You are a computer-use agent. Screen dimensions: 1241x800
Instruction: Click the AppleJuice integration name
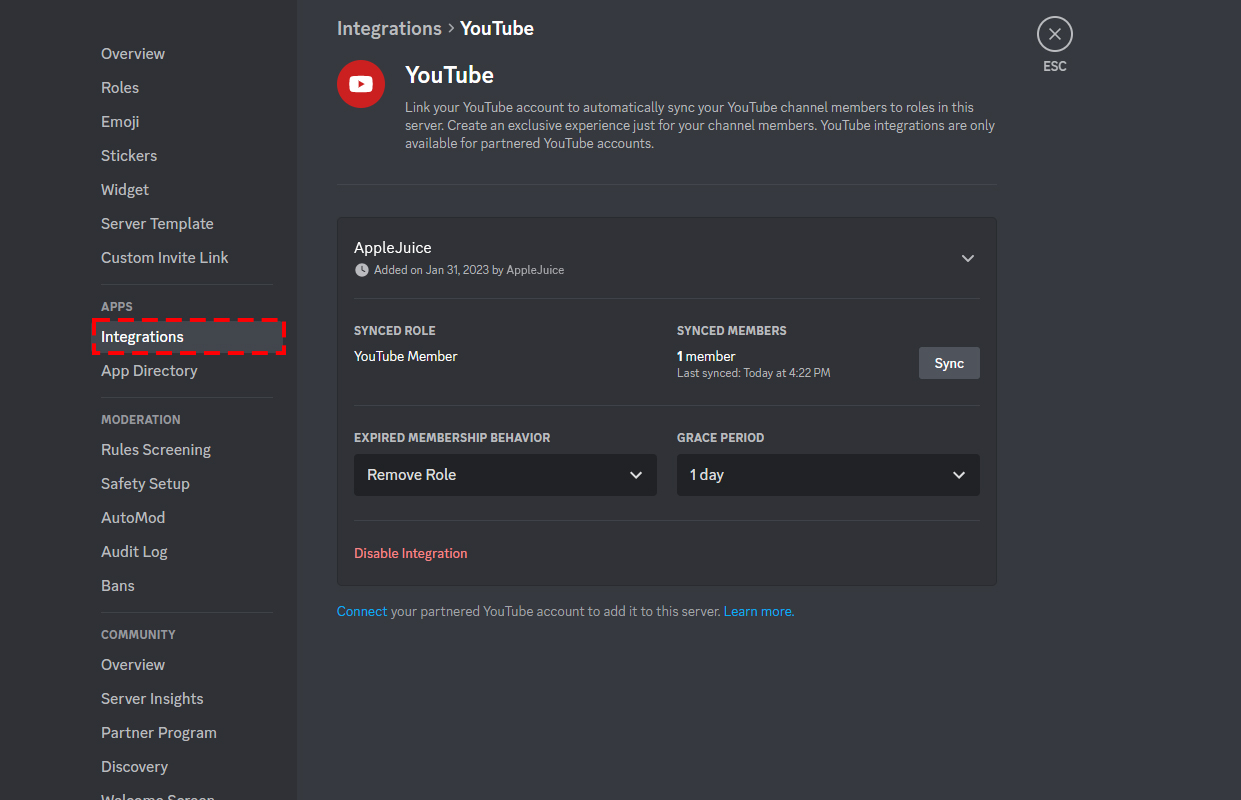393,248
